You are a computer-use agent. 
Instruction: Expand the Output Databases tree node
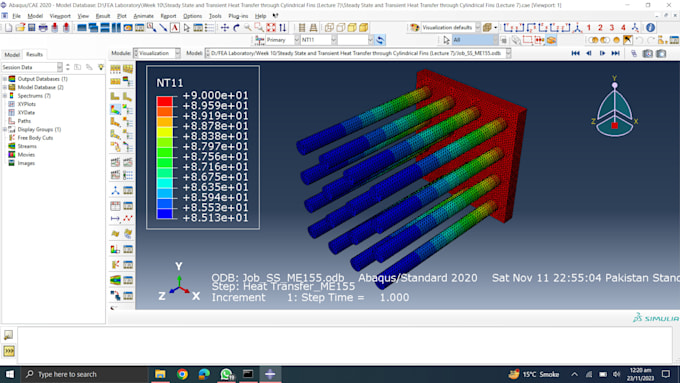(x=5, y=79)
